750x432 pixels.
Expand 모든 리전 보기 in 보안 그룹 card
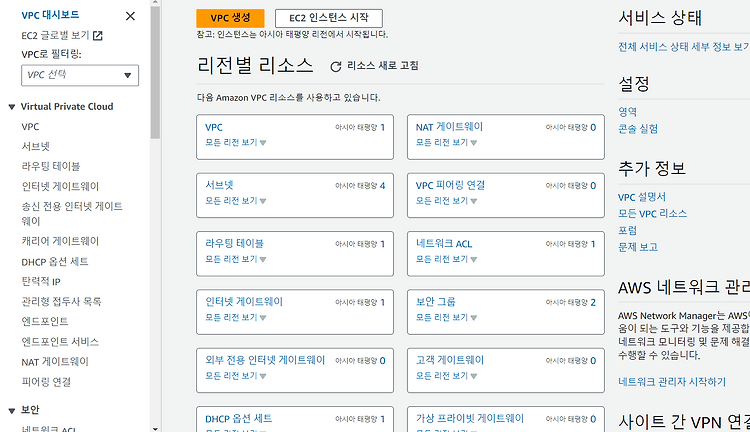[x=446, y=318]
